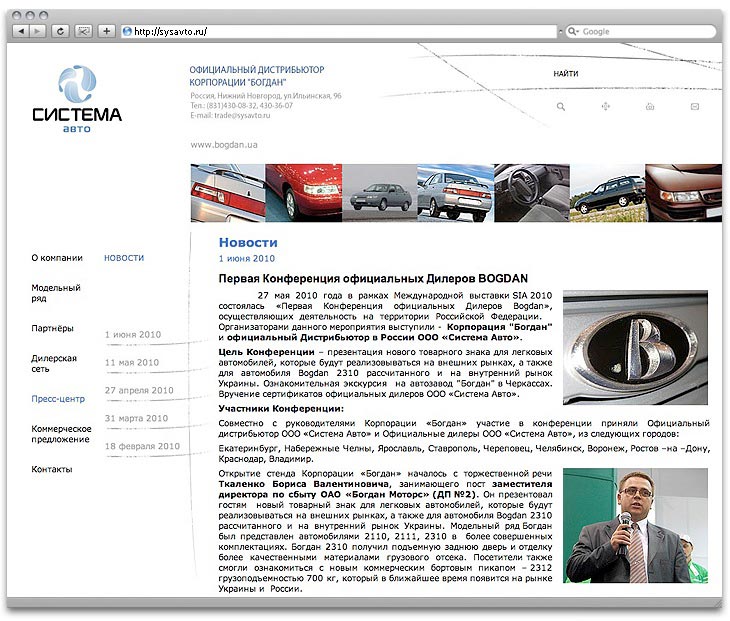Click the phone number line in the header
The width and height of the screenshot is (730, 621).
coord(242,106)
